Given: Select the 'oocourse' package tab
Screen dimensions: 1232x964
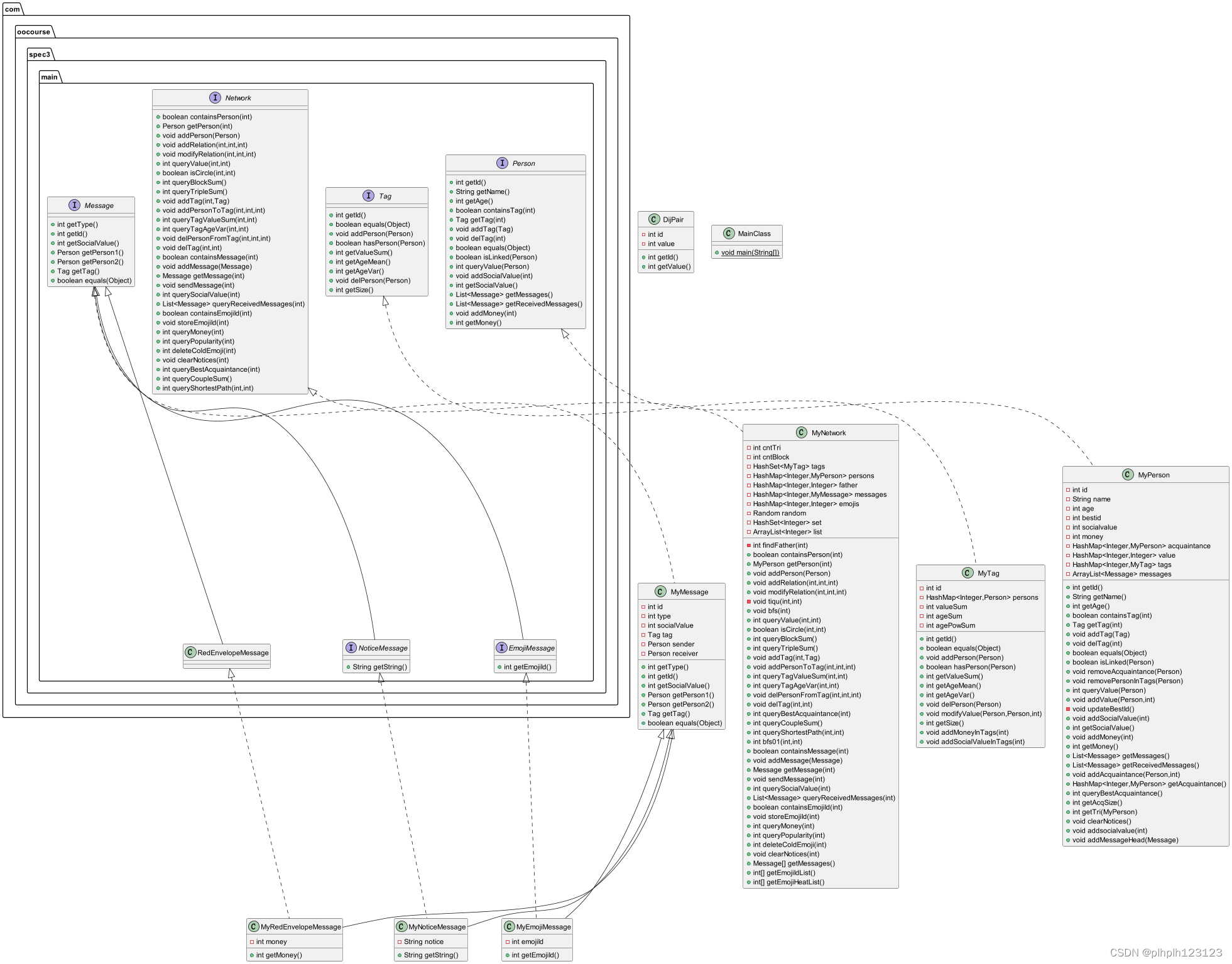Looking at the screenshot, I should tap(34, 31).
